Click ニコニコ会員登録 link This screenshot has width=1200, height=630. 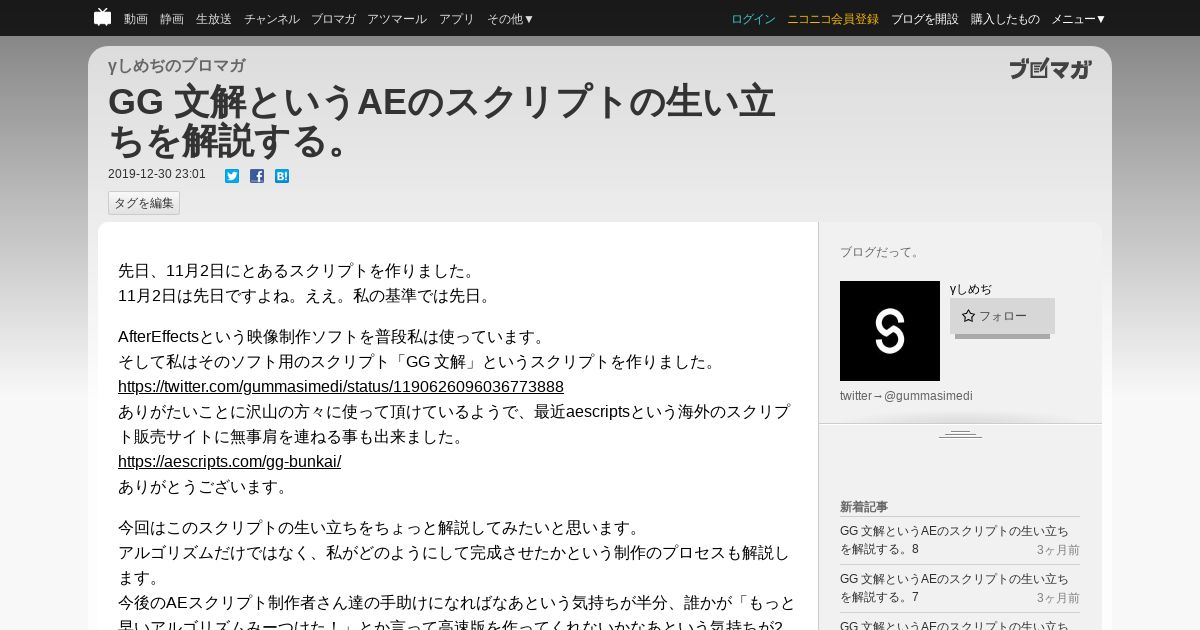point(833,19)
